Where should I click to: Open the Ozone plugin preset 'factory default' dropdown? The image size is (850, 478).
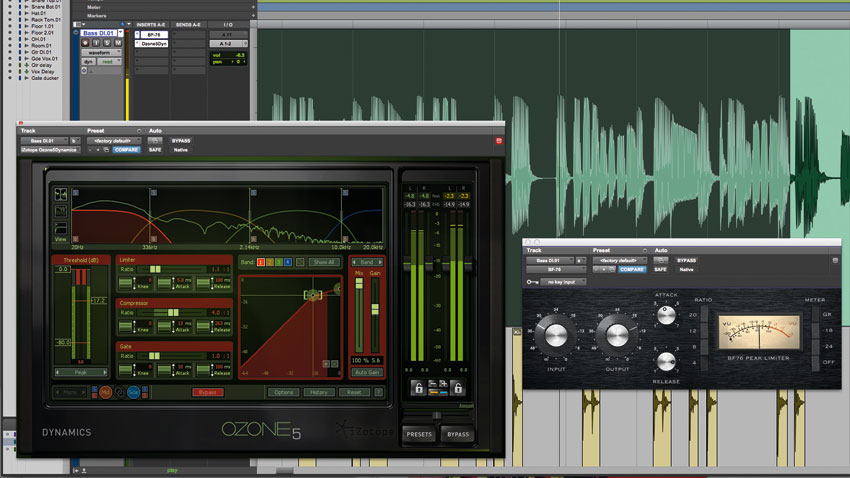point(113,141)
